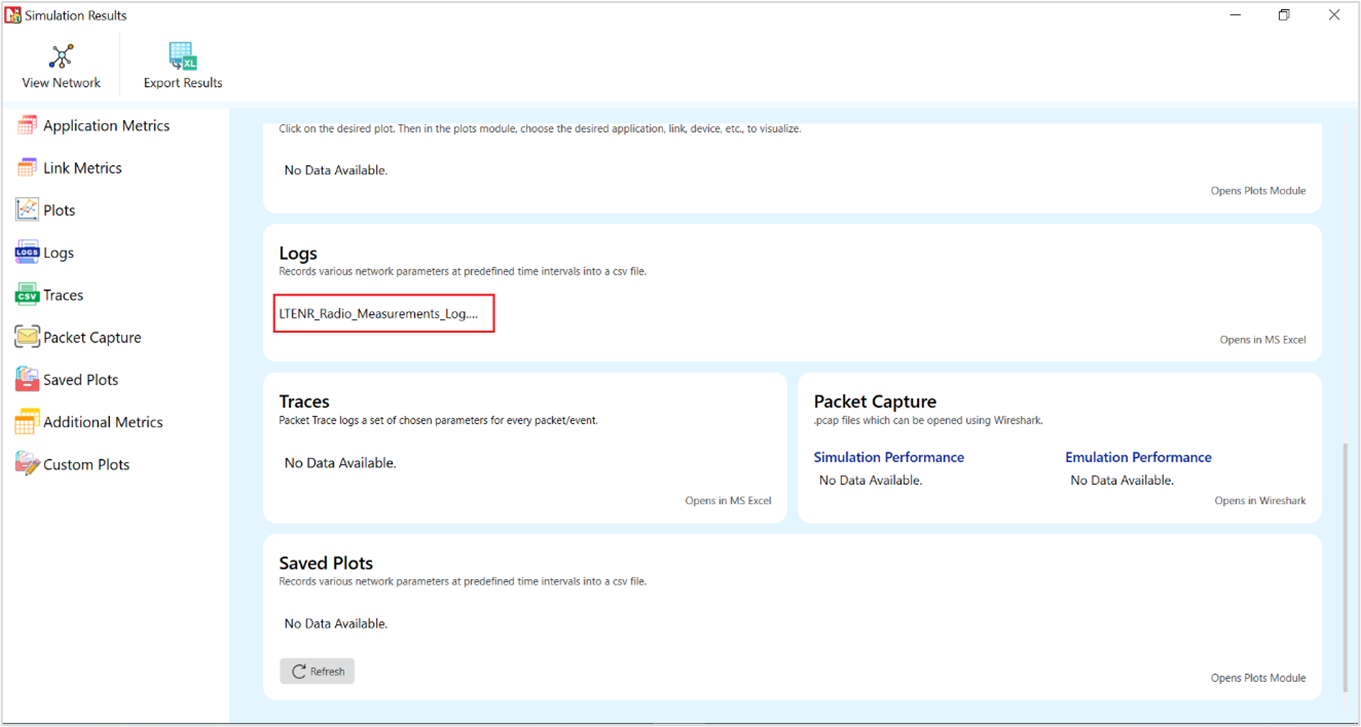Click the Saved Plots sidebar icon
The height and width of the screenshot is (727, 1361).
click(27, 380)
